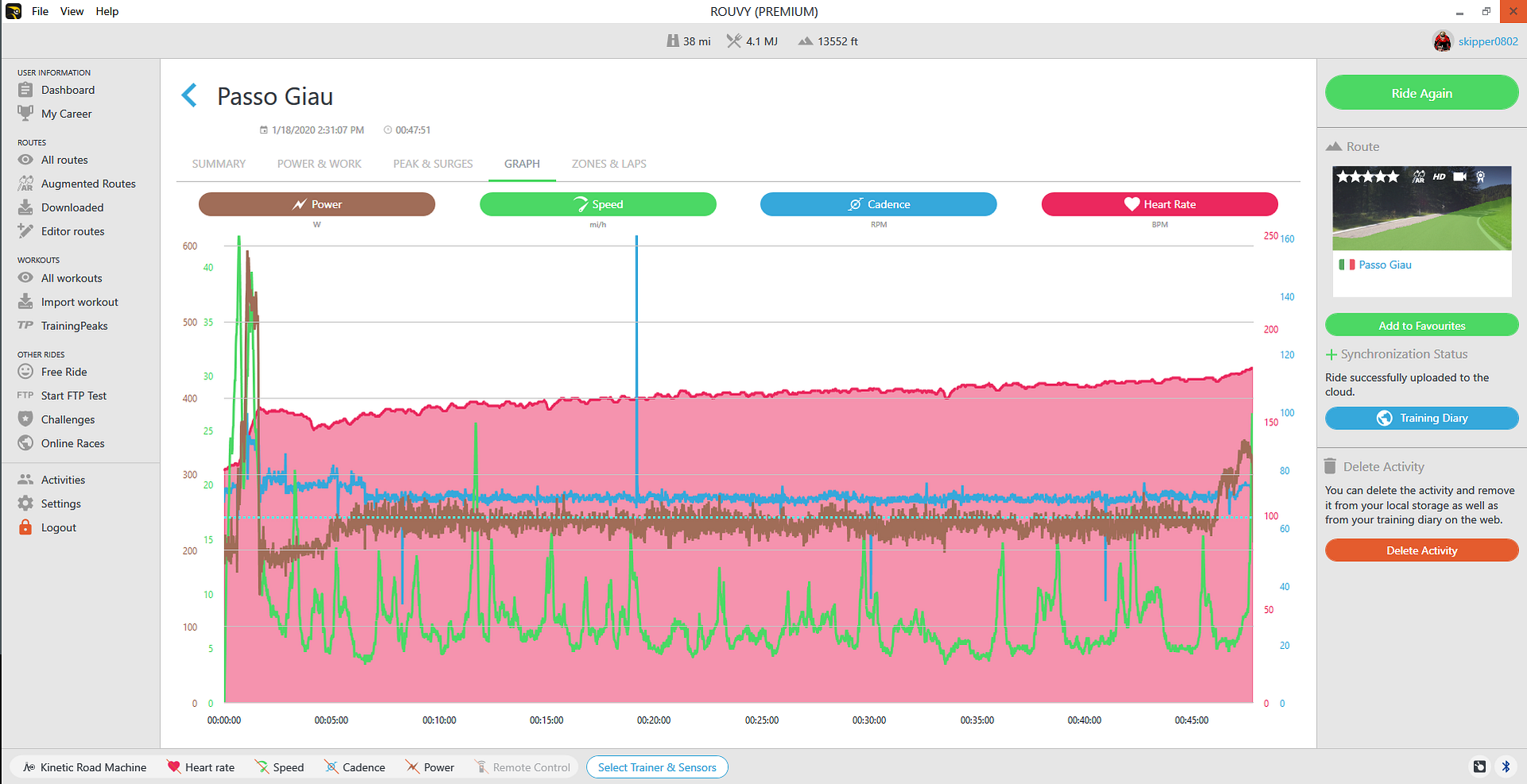1527x784 pixels.
Task: Click the Start FTP Test icon
Action: (x=25, y=395)
